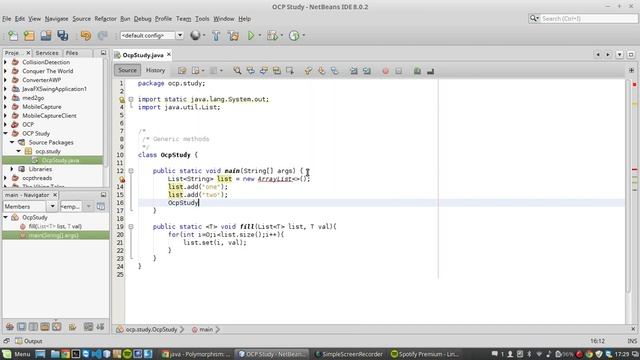Open the Refactor menu
Image resolution: width=640 pixels, height=360 pixels.
(x=105, y=19)
